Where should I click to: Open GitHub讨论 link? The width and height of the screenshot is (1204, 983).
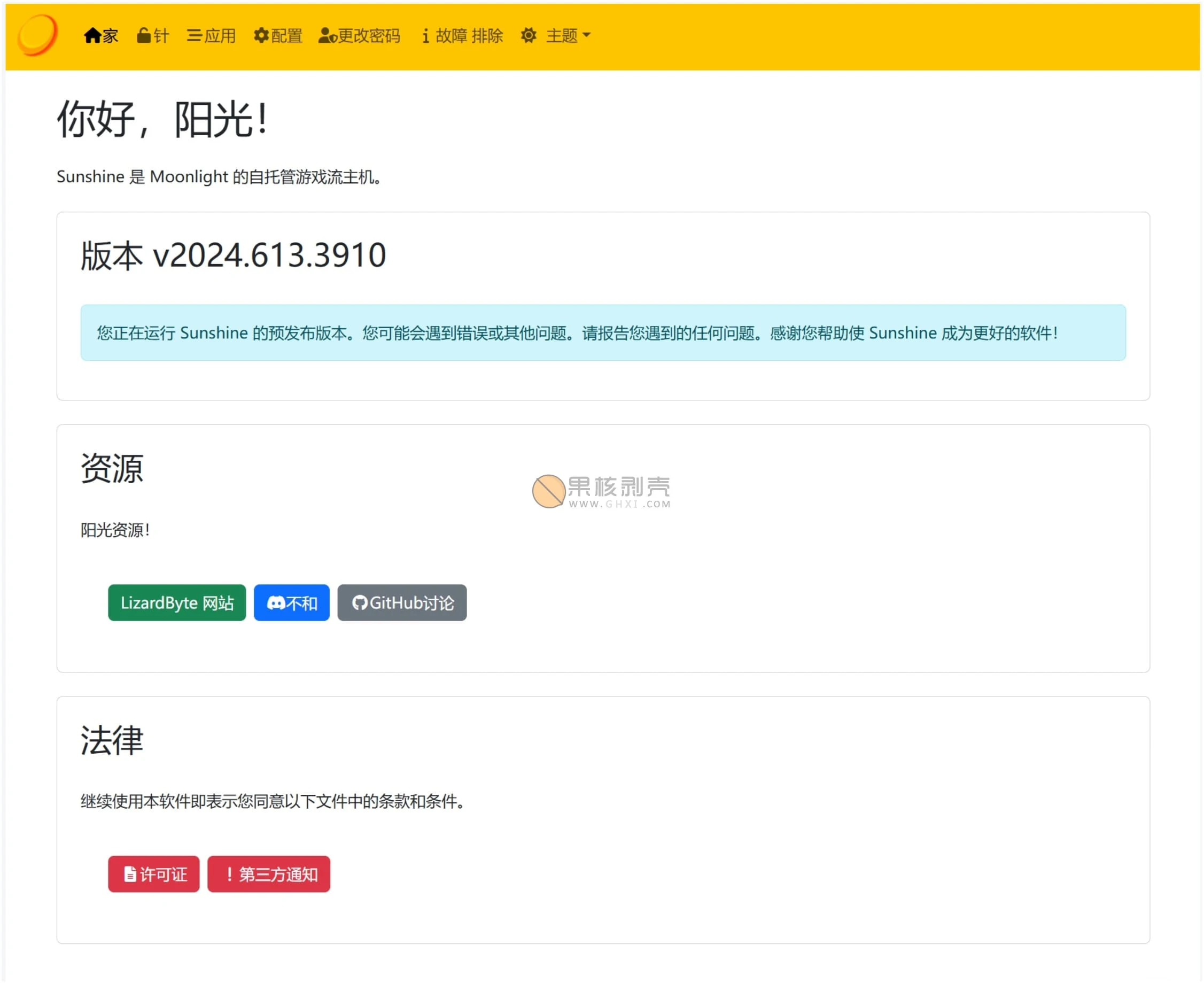pyautogui.click(x=402, y=602)
